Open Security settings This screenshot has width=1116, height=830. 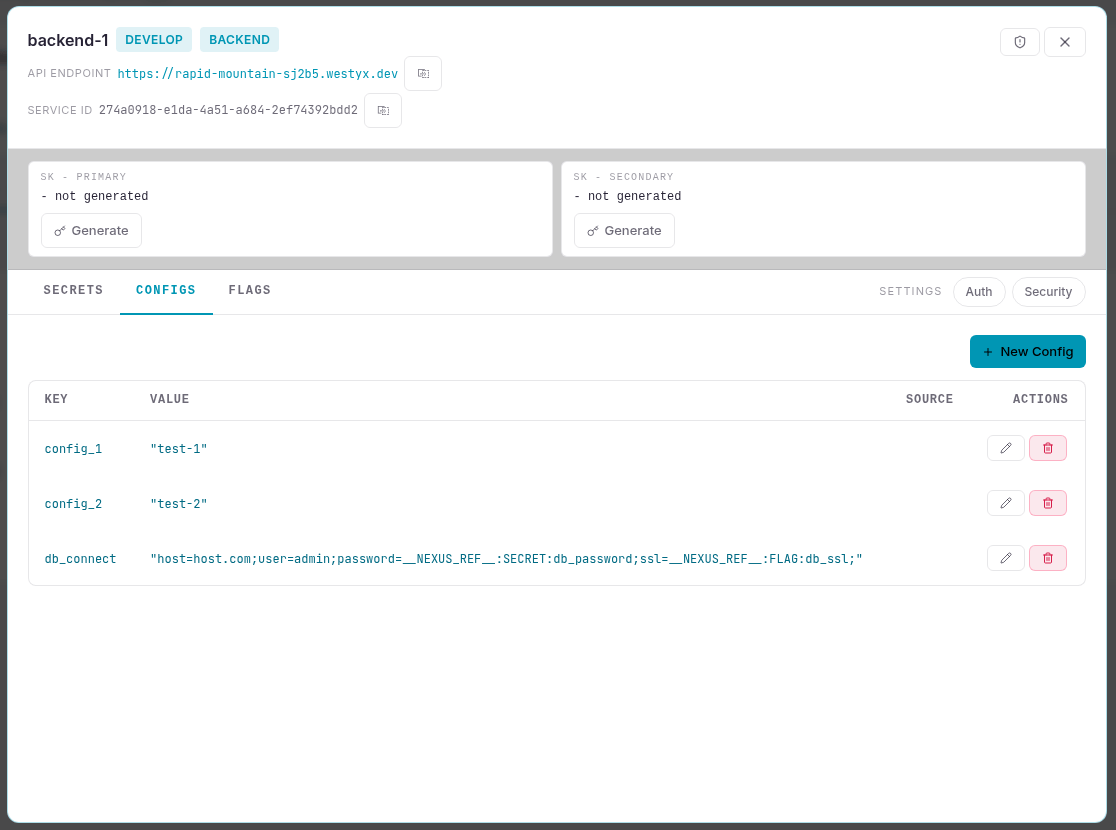1048,292
